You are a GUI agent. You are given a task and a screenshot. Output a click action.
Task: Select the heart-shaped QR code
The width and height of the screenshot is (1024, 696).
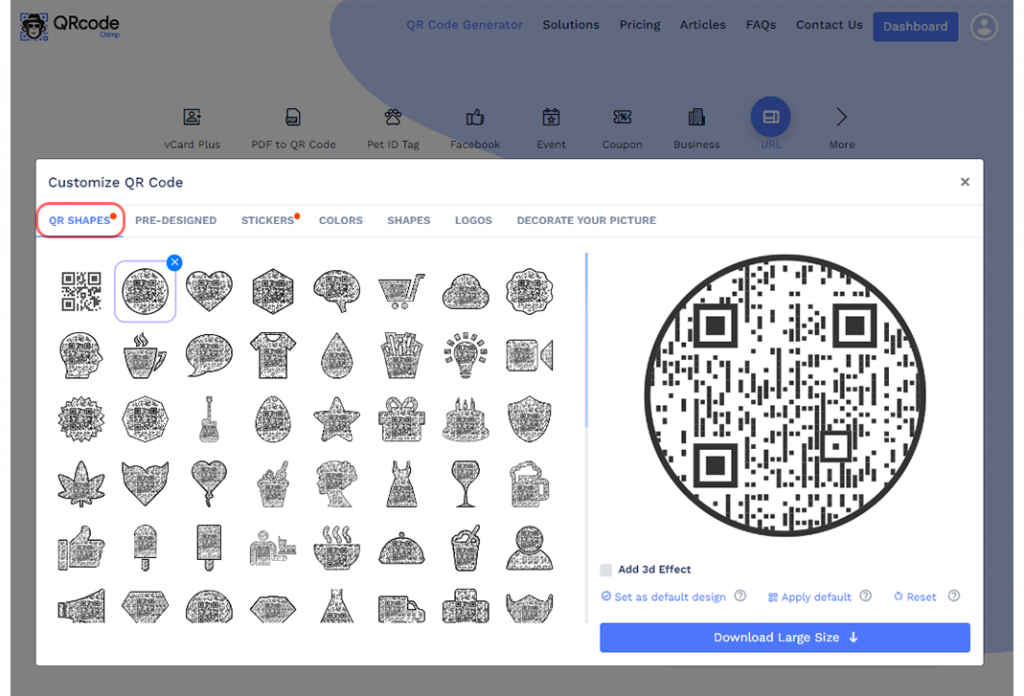point(209,292)
